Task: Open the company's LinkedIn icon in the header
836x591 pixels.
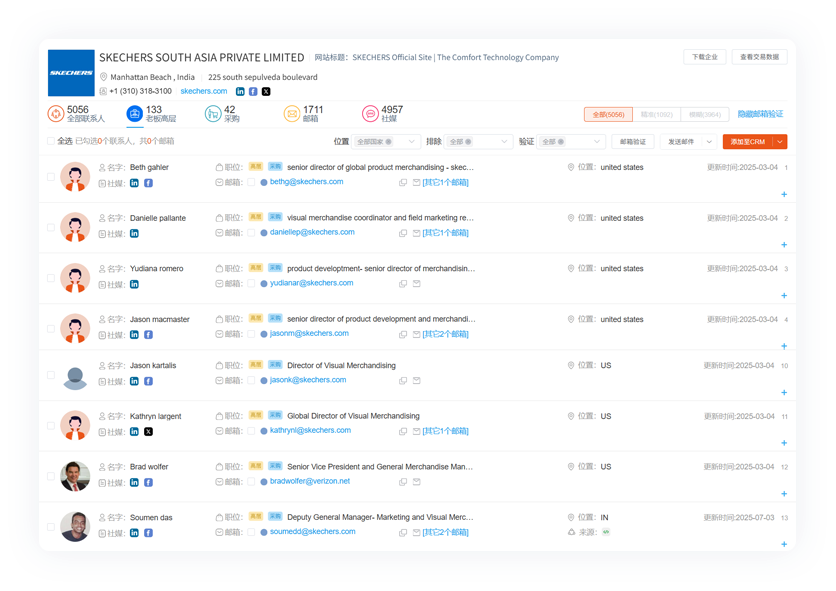Action: 240,91
